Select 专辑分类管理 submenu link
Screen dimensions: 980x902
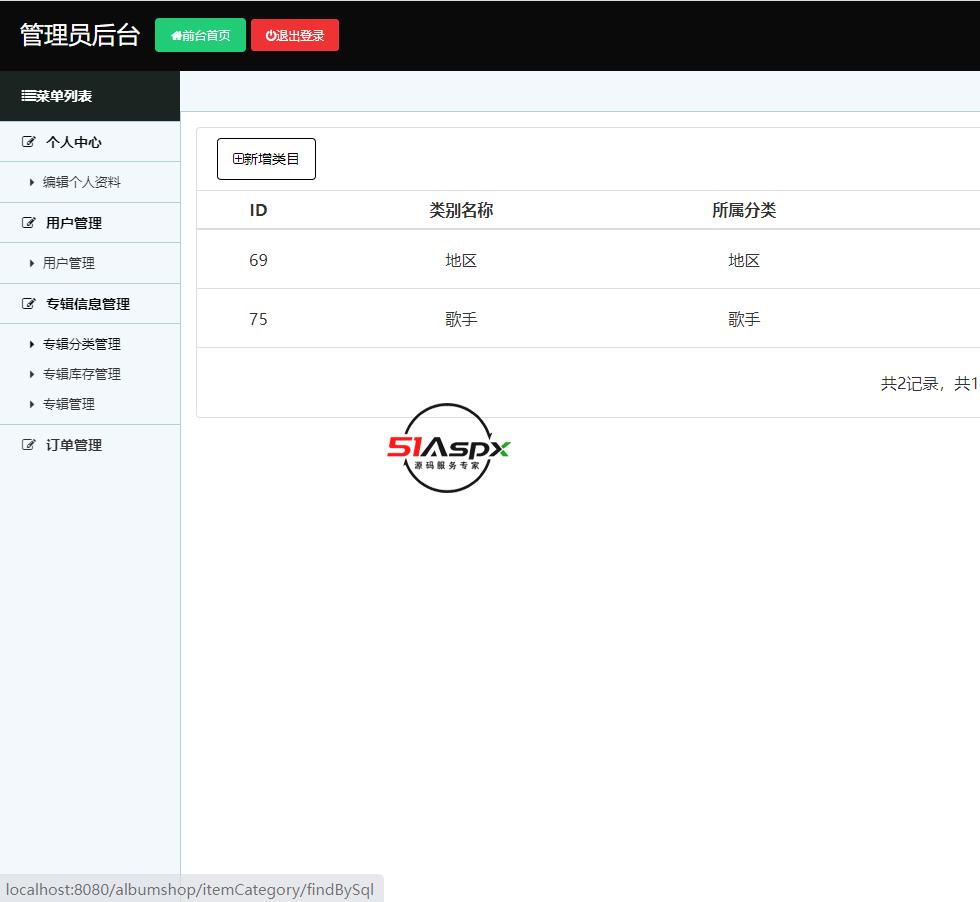coord(81,344)
